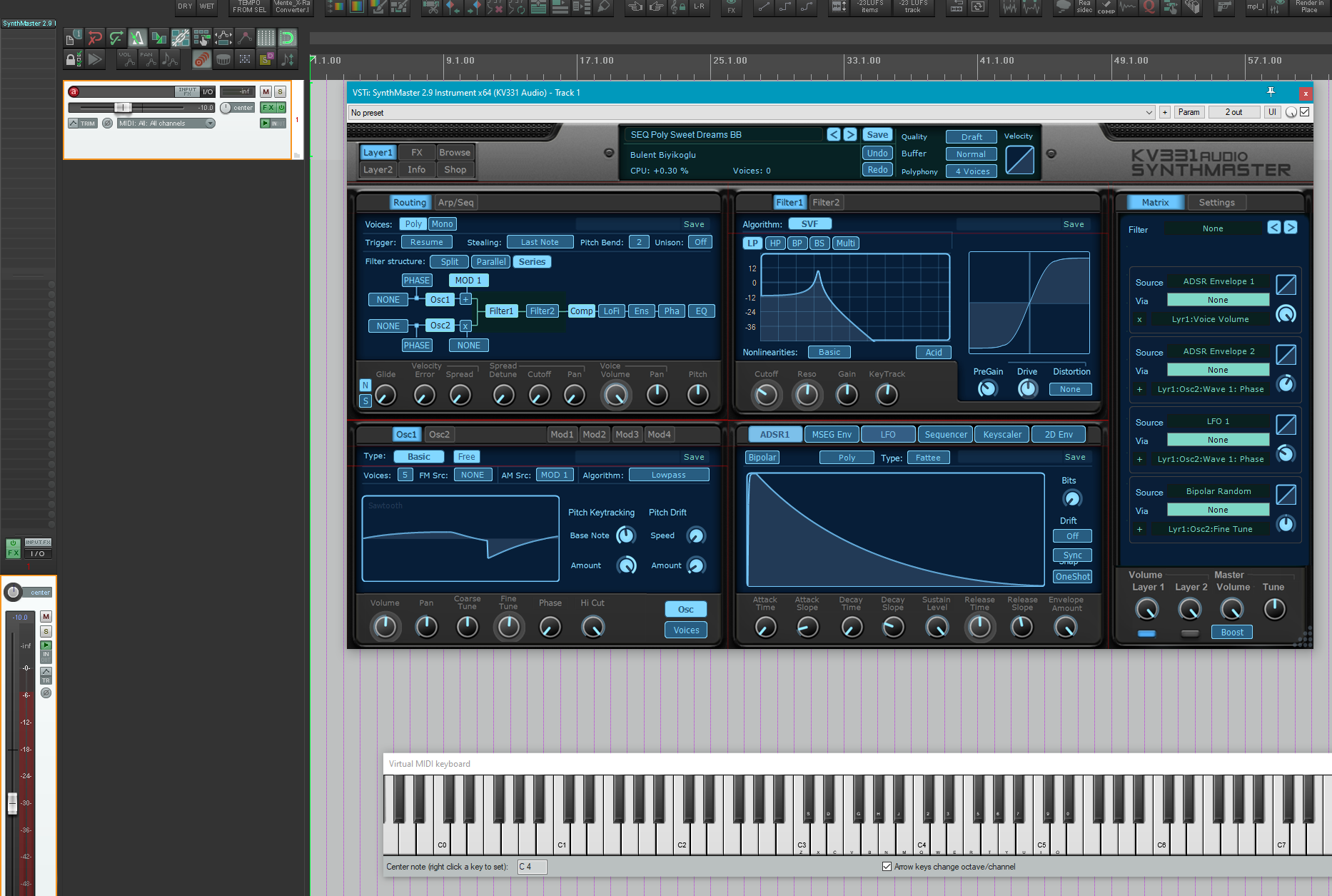Click the Acid nonlinearities button
The height and width of the screenshot is (896, 1332).
coord(934,352)
